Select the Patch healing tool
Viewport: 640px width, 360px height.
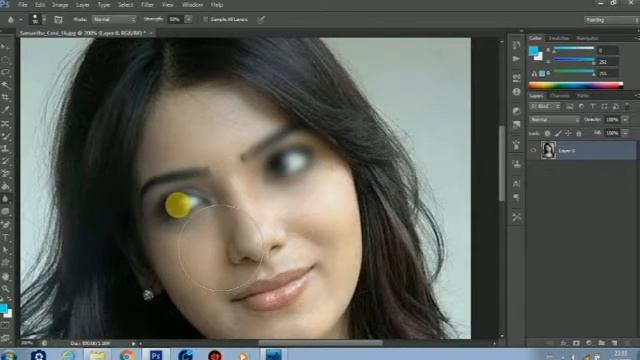(x=5, y=123)
